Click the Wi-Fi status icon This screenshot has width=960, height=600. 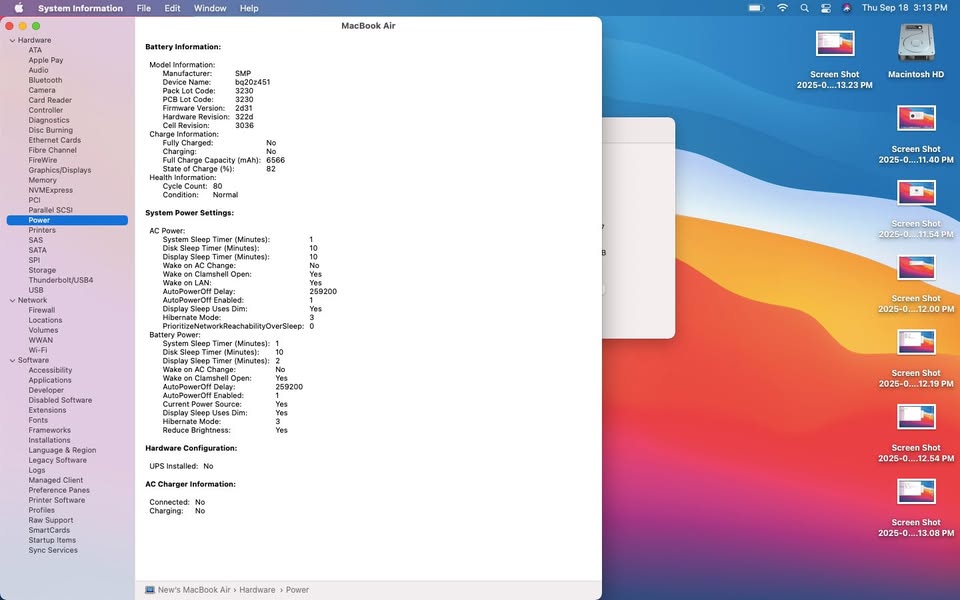pyautogui.click(x=782, y=8)
